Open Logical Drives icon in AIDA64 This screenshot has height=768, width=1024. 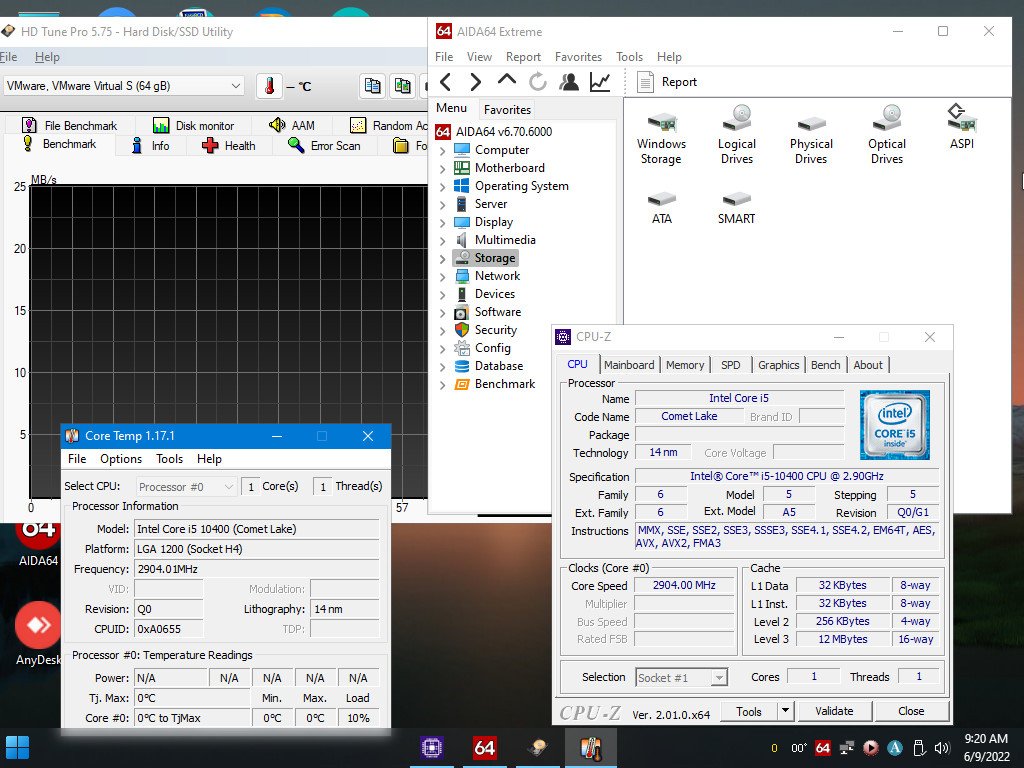coord(737,136)
